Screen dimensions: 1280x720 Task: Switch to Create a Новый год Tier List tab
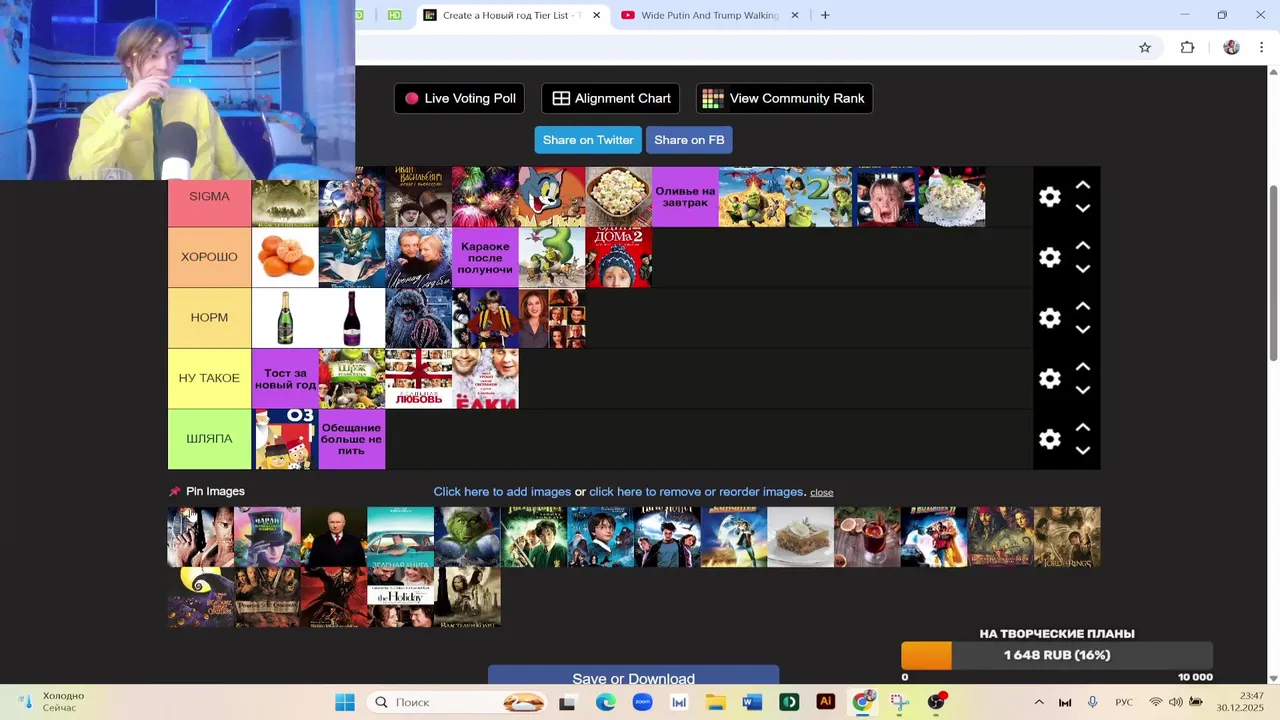512,15
